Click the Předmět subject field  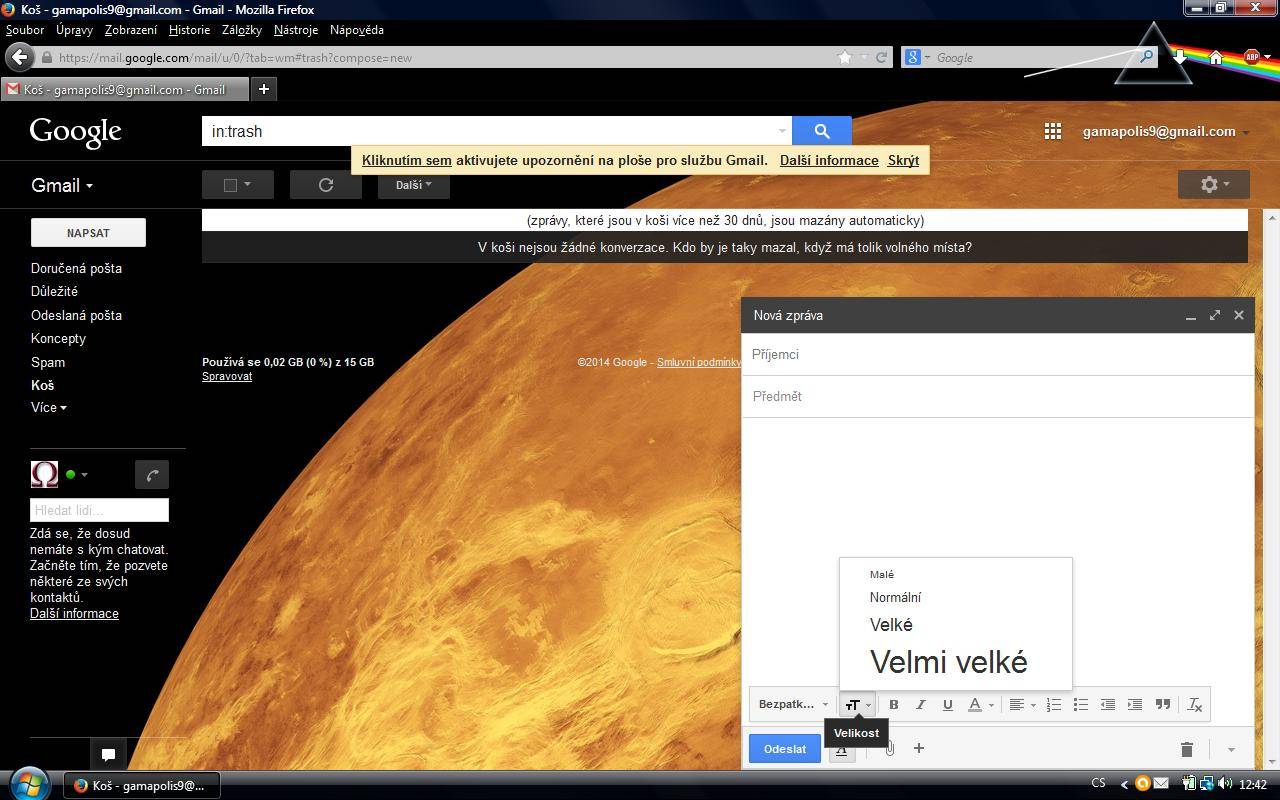(x=998, y=396)
